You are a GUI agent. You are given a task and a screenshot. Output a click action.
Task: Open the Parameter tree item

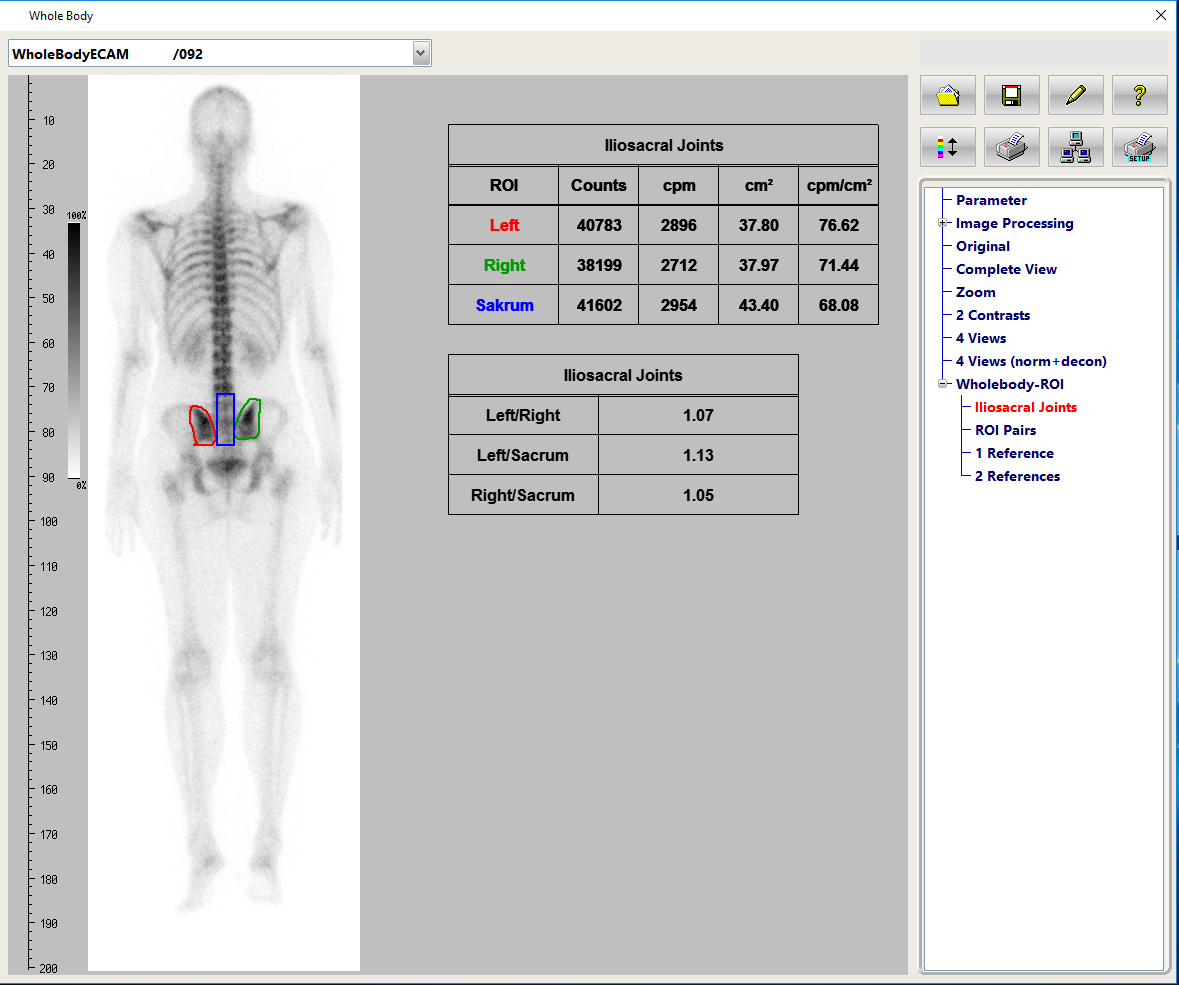click(990, 200)
